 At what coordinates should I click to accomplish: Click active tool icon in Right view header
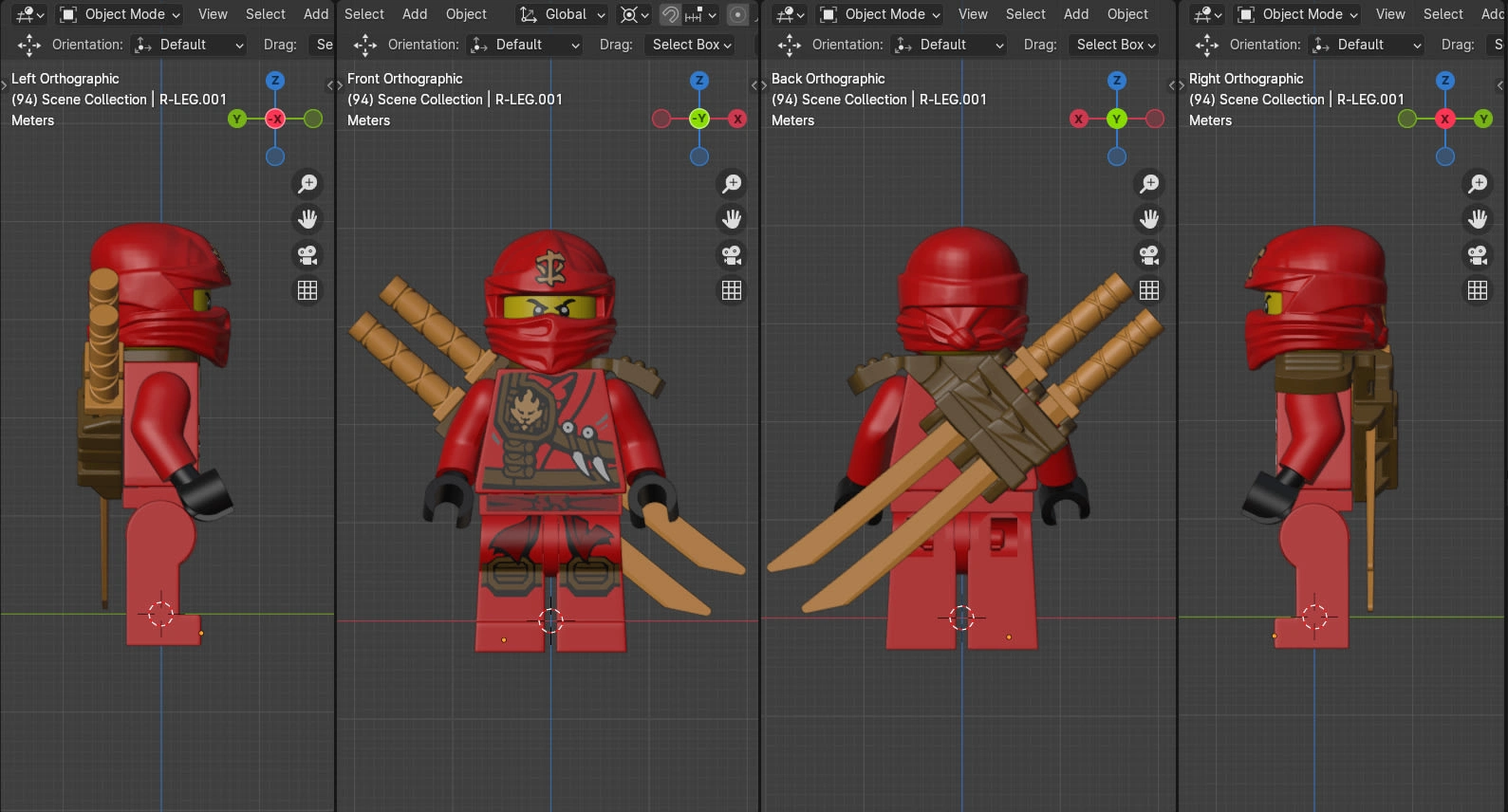tap(1207, 45)
